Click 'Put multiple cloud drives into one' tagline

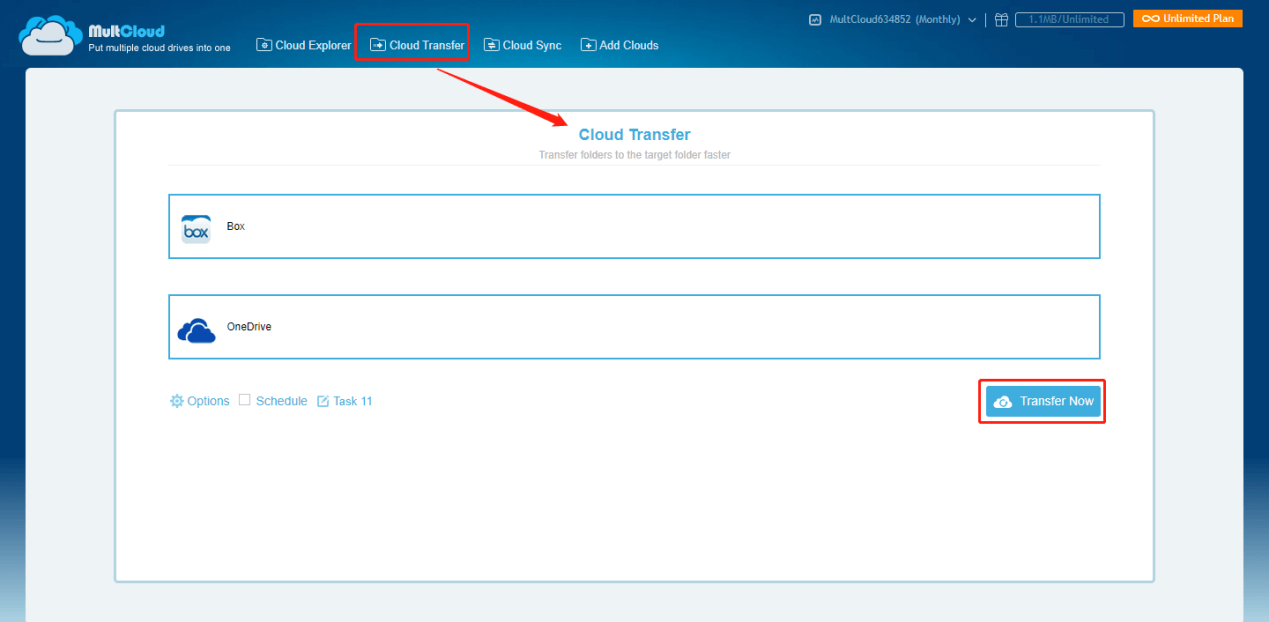point(159,48)
